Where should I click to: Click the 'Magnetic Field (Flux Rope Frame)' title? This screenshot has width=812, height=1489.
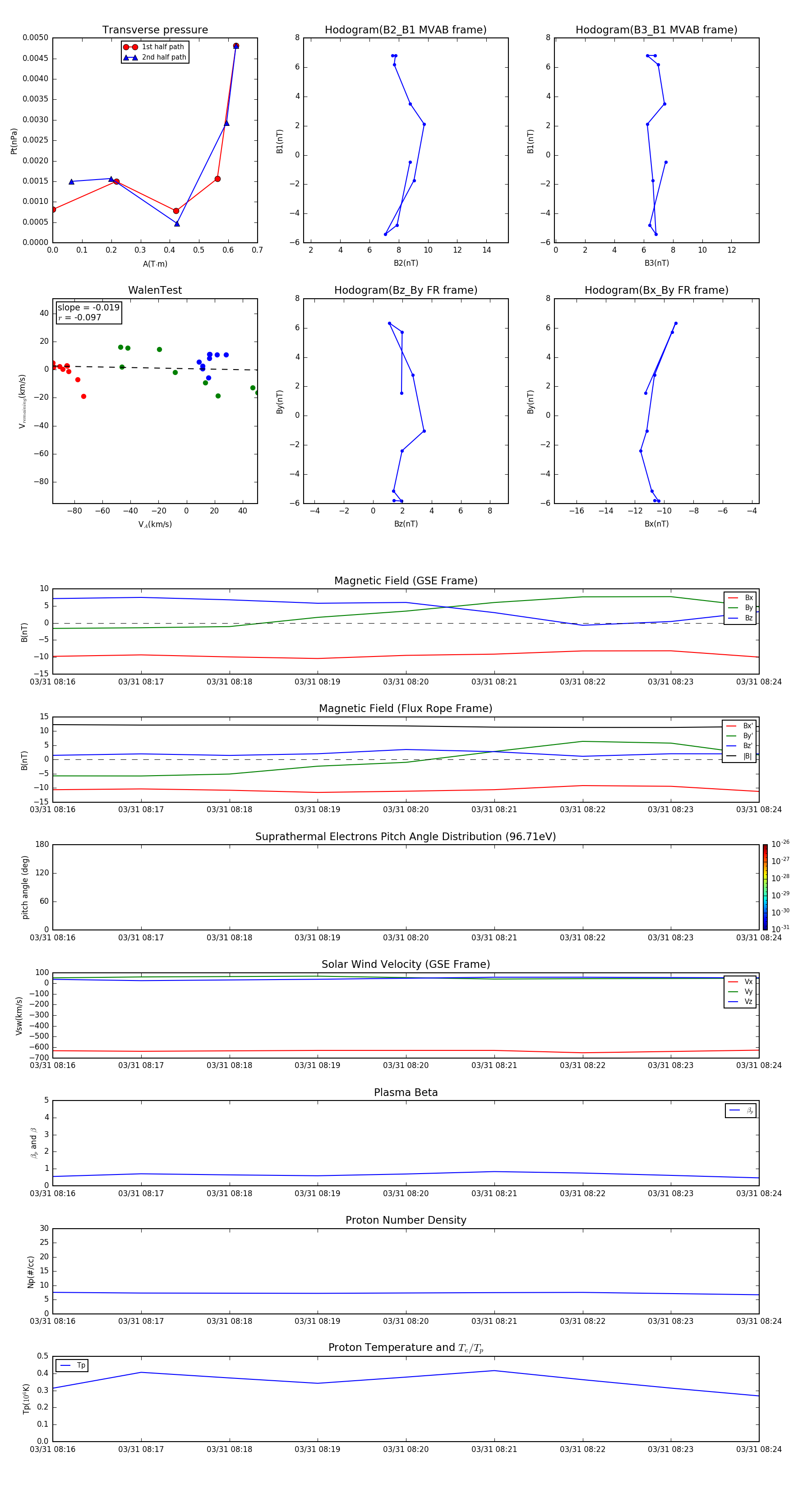click(406, 709)
